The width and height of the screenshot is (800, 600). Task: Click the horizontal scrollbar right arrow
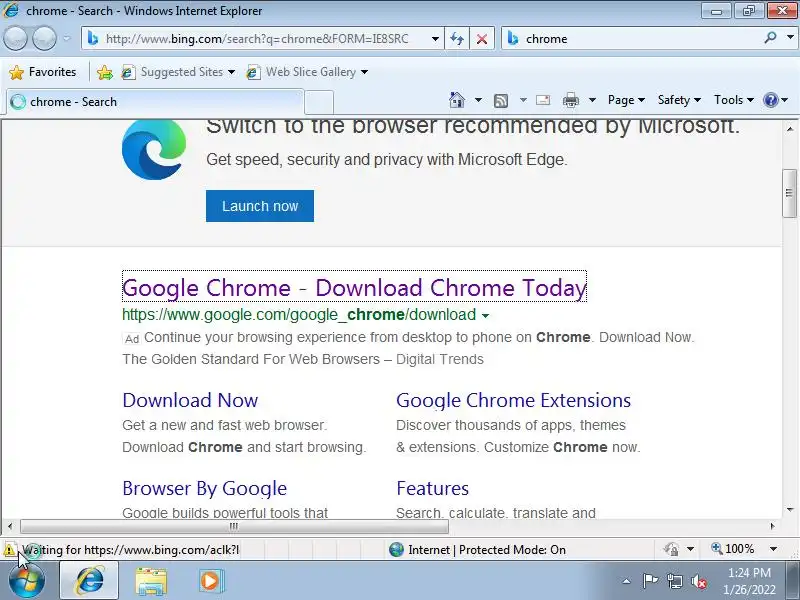[x=772, y=526]
